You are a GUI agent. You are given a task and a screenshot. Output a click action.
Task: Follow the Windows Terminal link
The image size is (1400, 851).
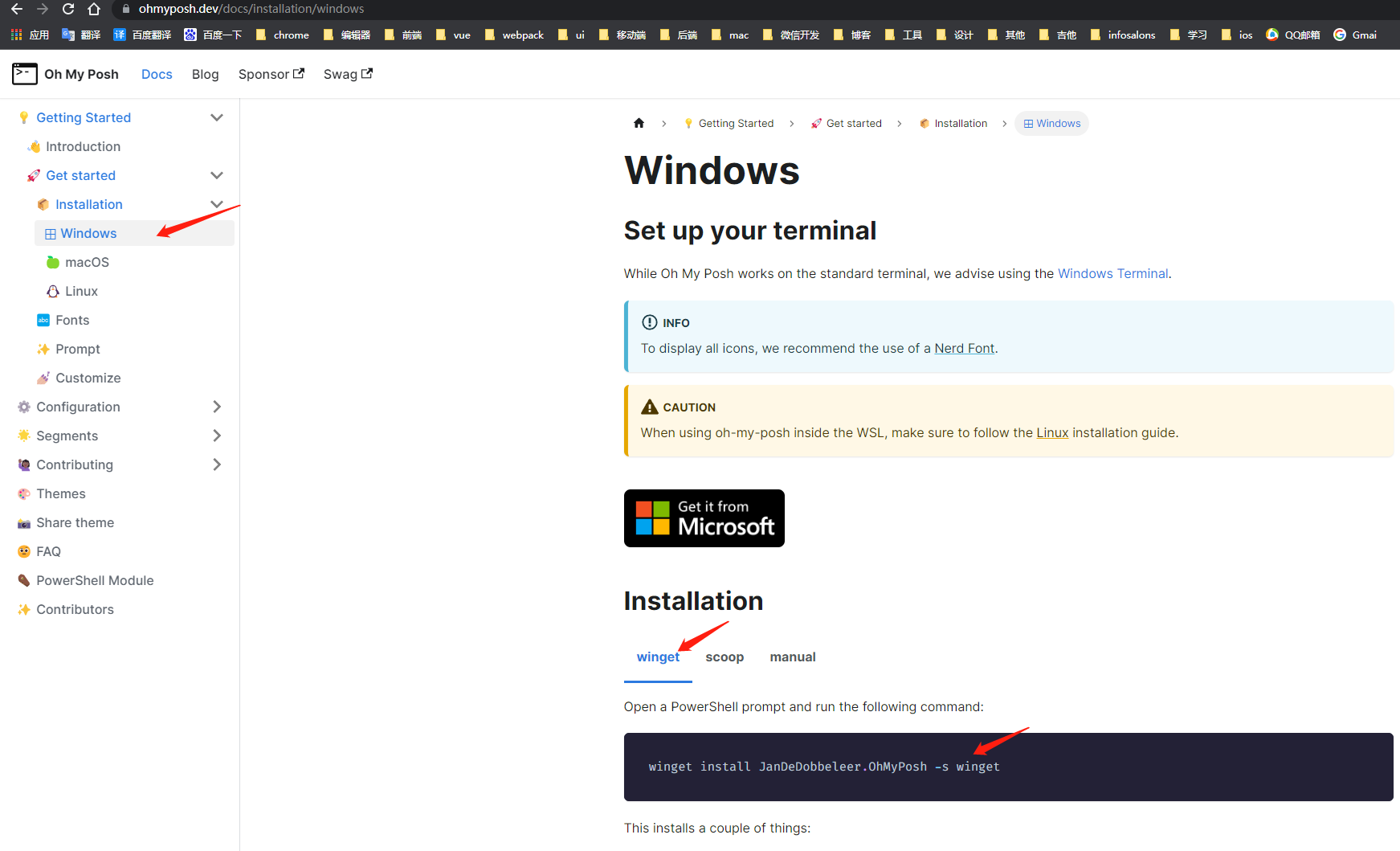pos(1112,273)
